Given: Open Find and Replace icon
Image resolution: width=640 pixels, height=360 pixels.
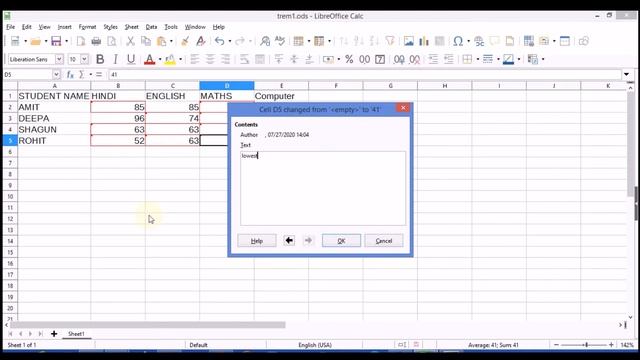Looking at the screenshot, I should [x=265, y=41].
